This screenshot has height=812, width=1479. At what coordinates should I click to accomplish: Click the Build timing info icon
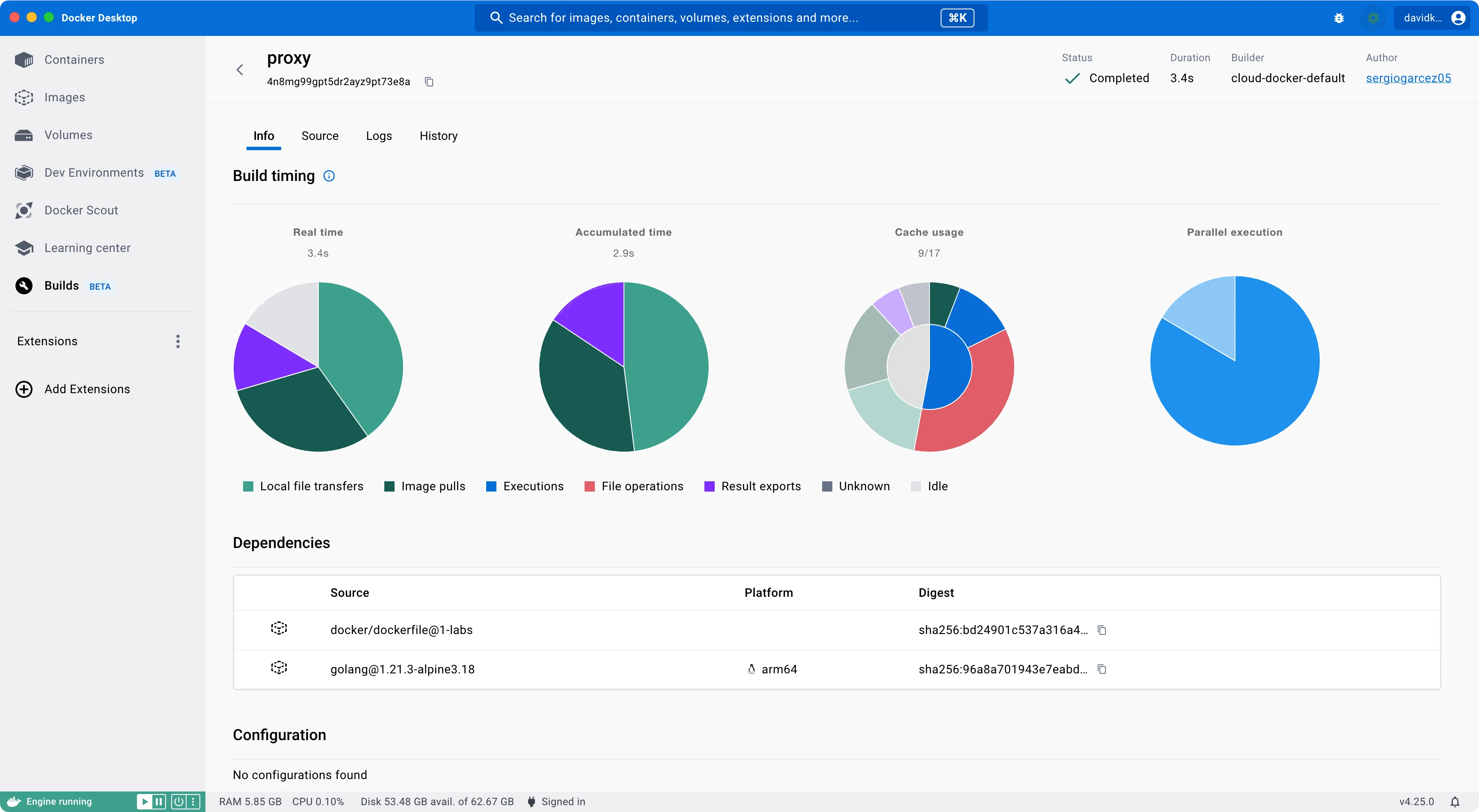(x=329, y=176)
